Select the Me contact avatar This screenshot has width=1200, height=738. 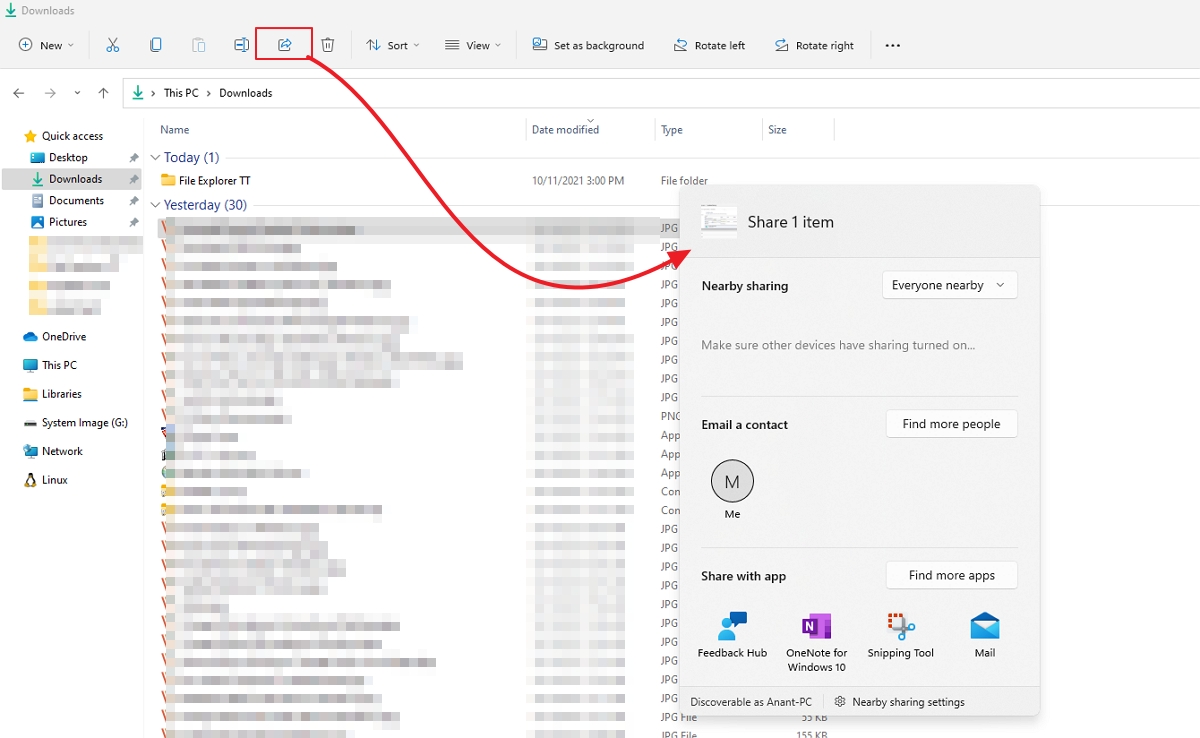(x=732, y=482)
